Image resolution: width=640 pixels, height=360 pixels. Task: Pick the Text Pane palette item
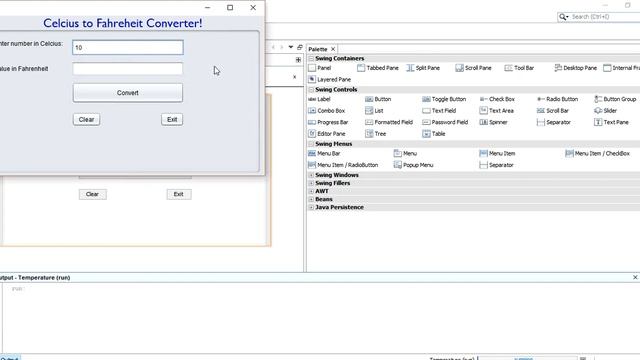point(611,122)
